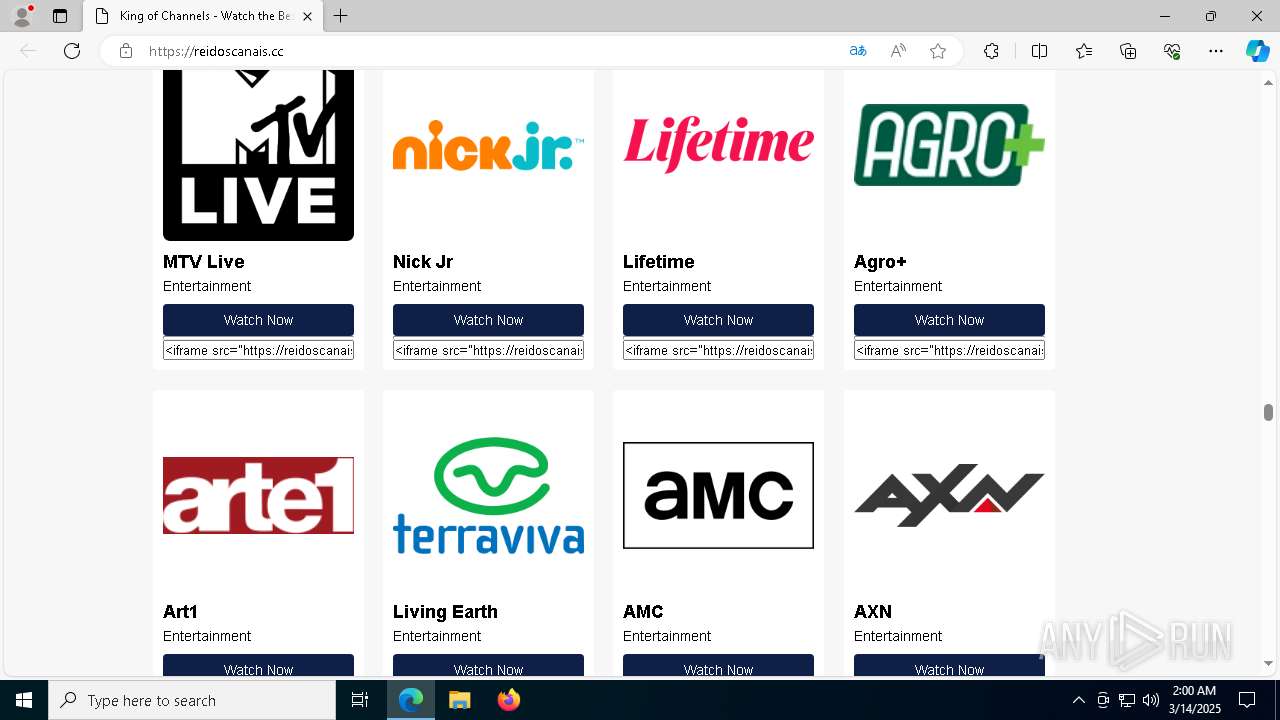
Task: Open the Copilot sidebar icon
Action: [x=1257, y=51]
